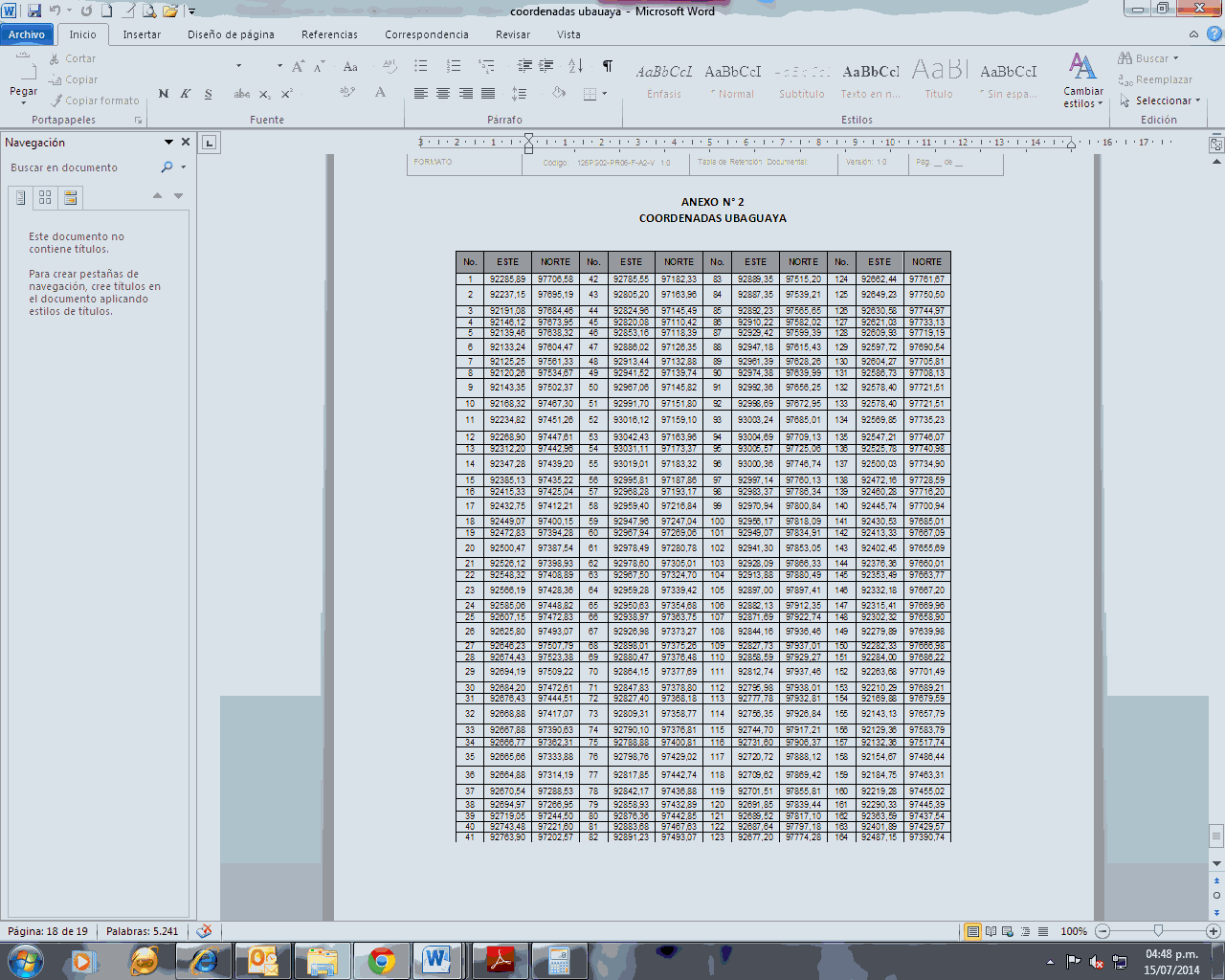
Task: Switch to the Insertar ribbon tab
Action: 142,34
